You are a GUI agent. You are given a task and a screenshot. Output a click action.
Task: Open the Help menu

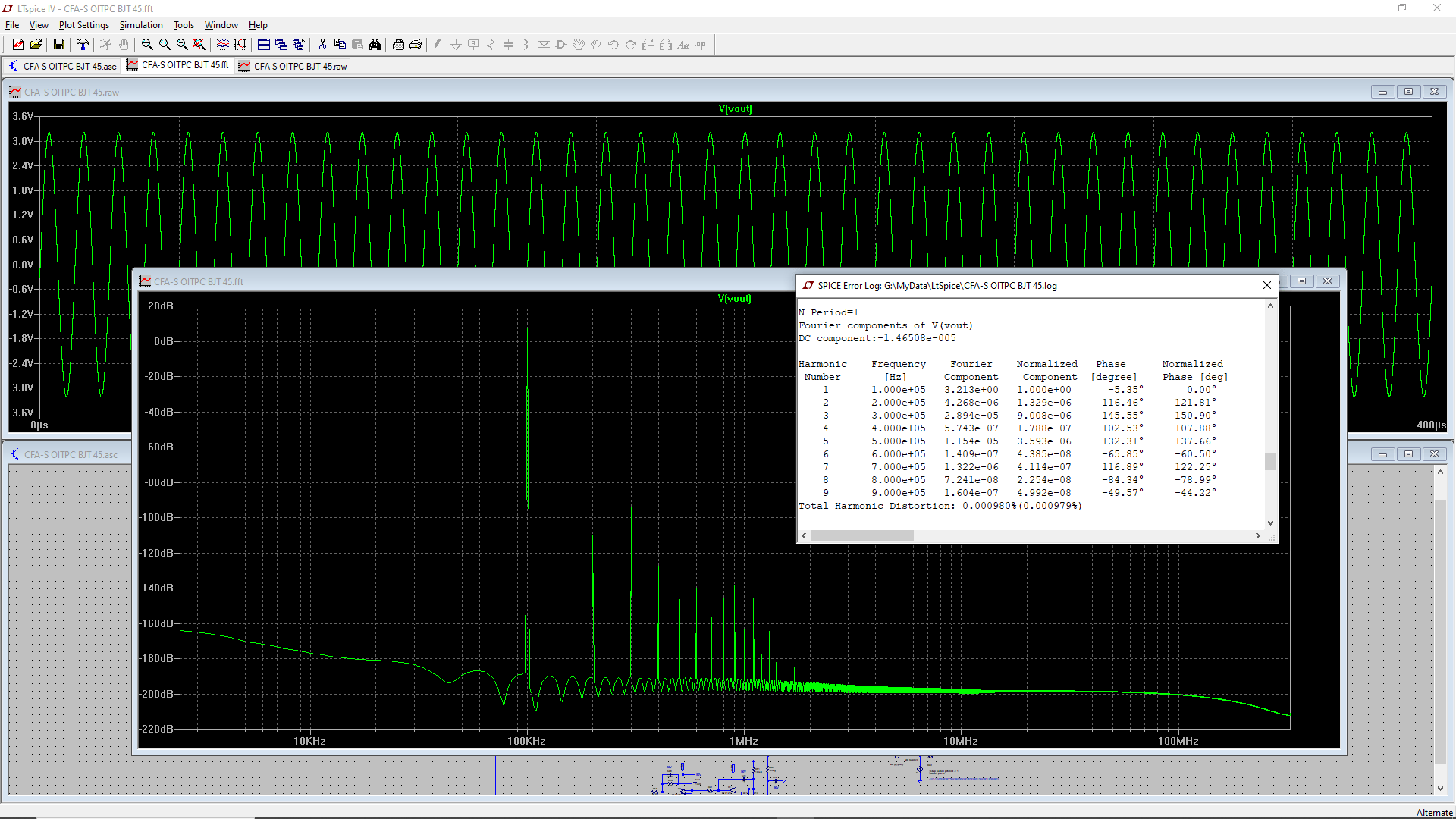[x=258, y=25]
